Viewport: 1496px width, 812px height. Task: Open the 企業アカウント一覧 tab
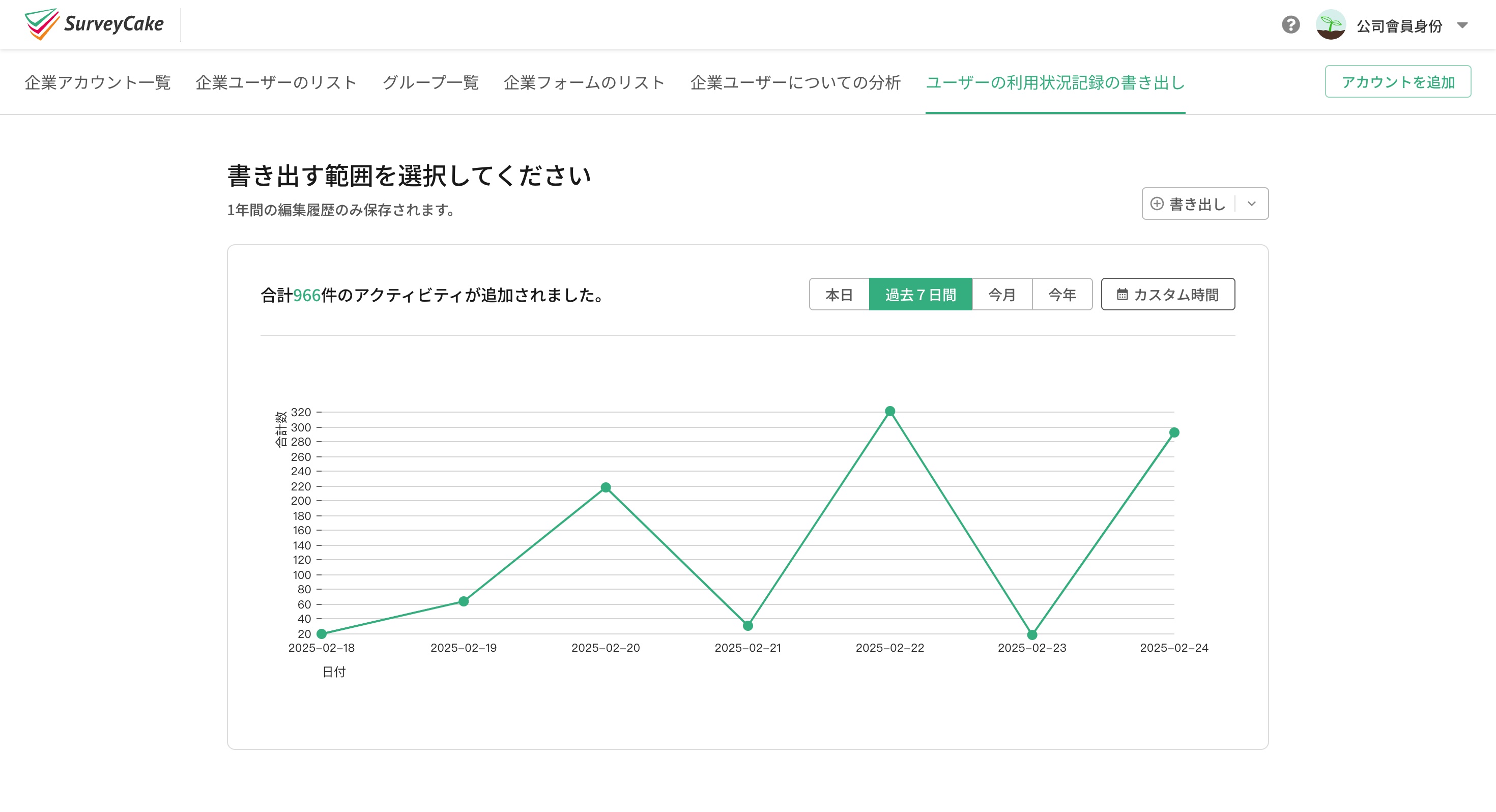pyautogui.click(x=98, y=82)
